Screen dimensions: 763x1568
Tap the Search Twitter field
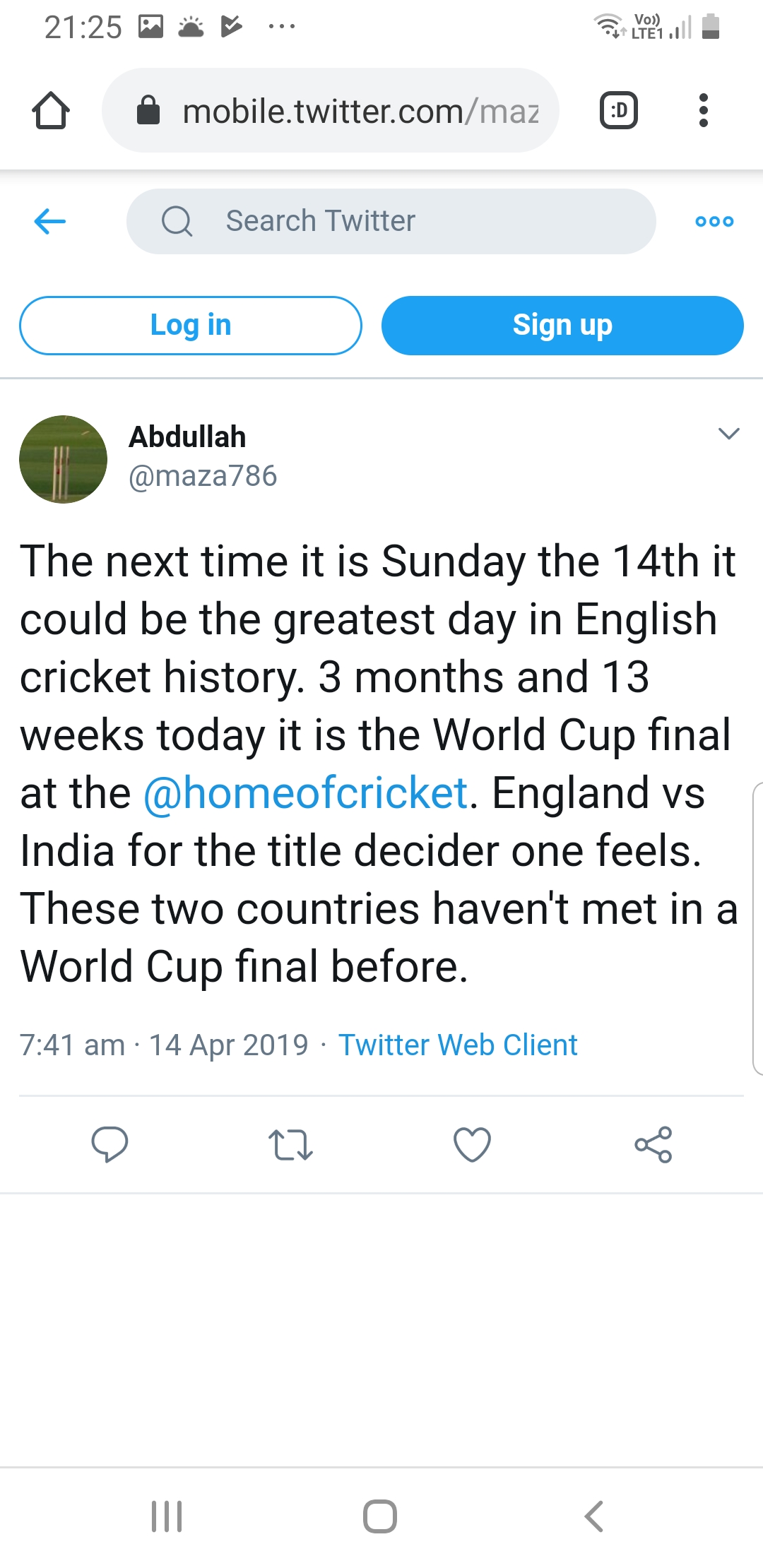pos(391,221)
